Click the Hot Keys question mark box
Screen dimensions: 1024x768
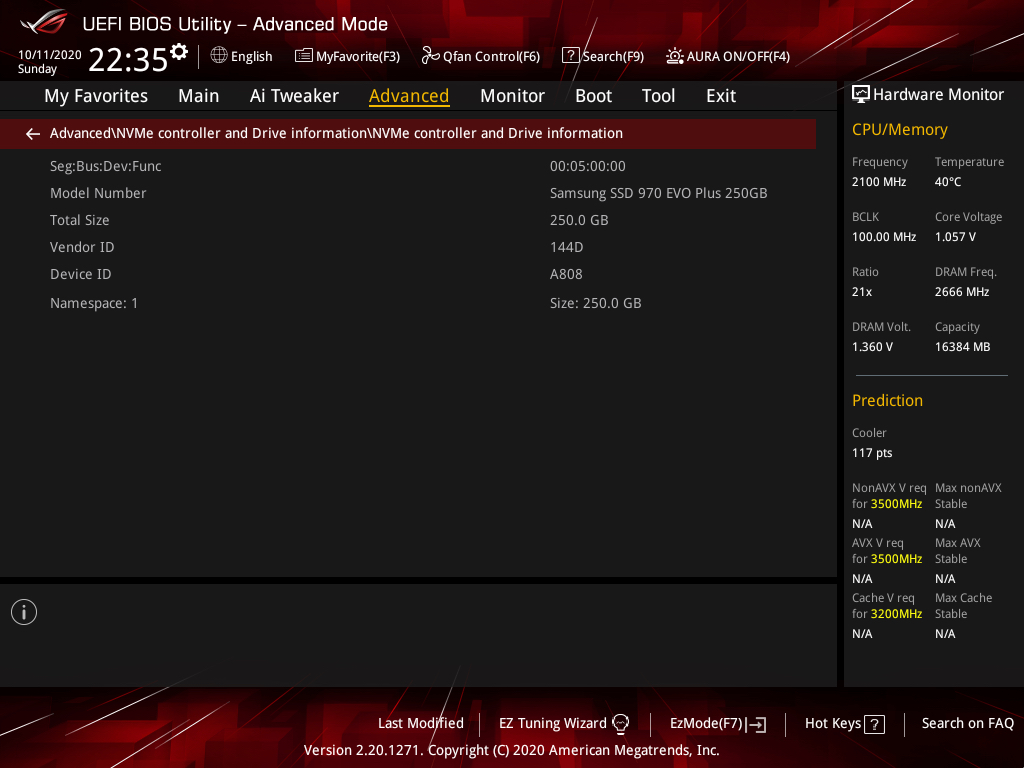coord(874,724)
